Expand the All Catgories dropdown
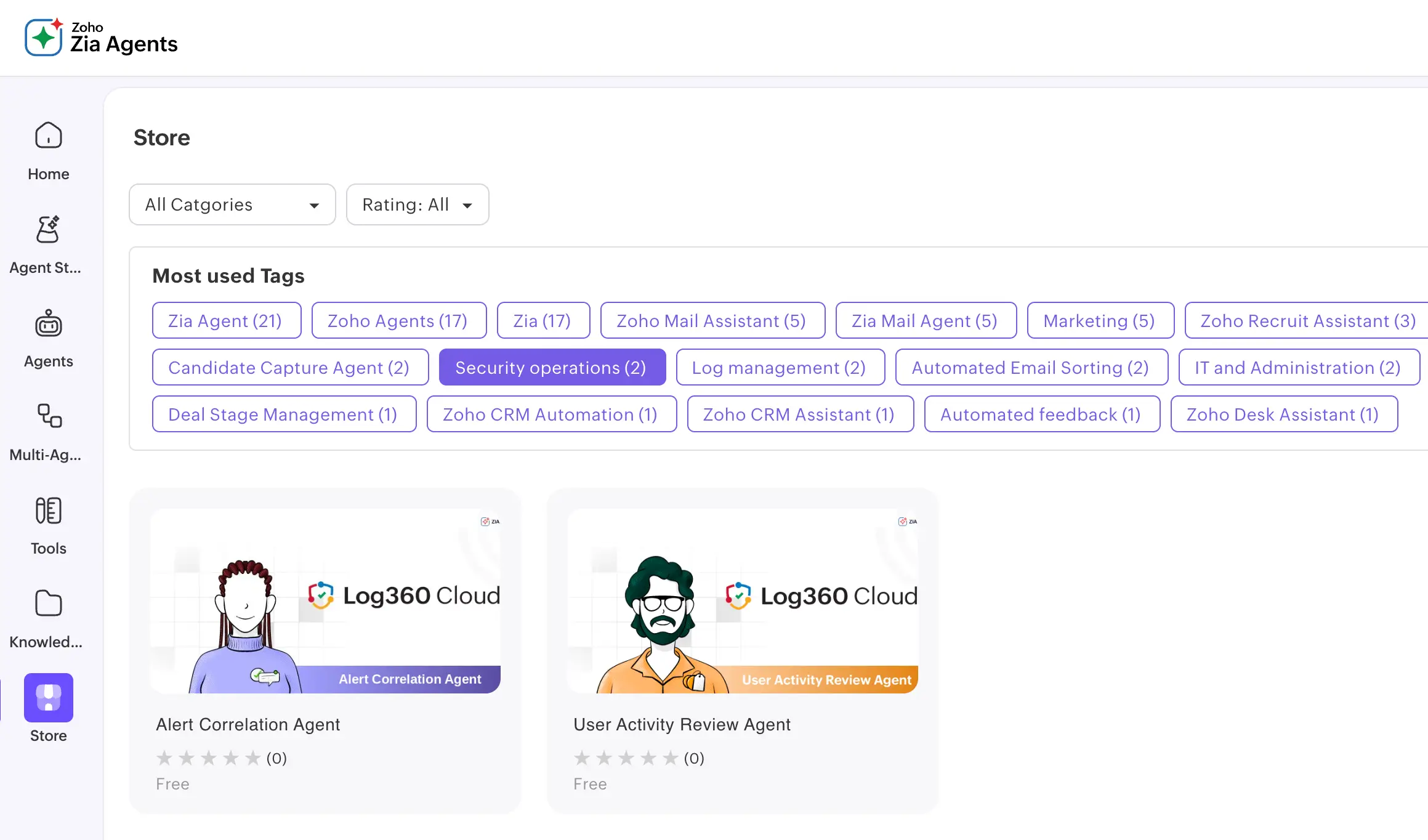The width and height of the screenshot is (1428, 840). (232, 204)
